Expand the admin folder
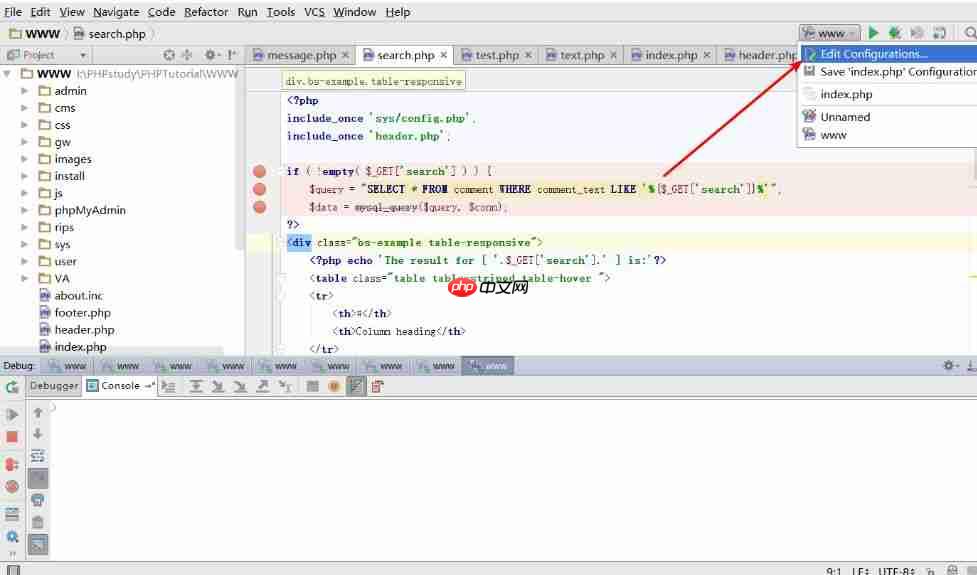The width and height of the screenshot is (977, 575). click(x=24, y=91)
